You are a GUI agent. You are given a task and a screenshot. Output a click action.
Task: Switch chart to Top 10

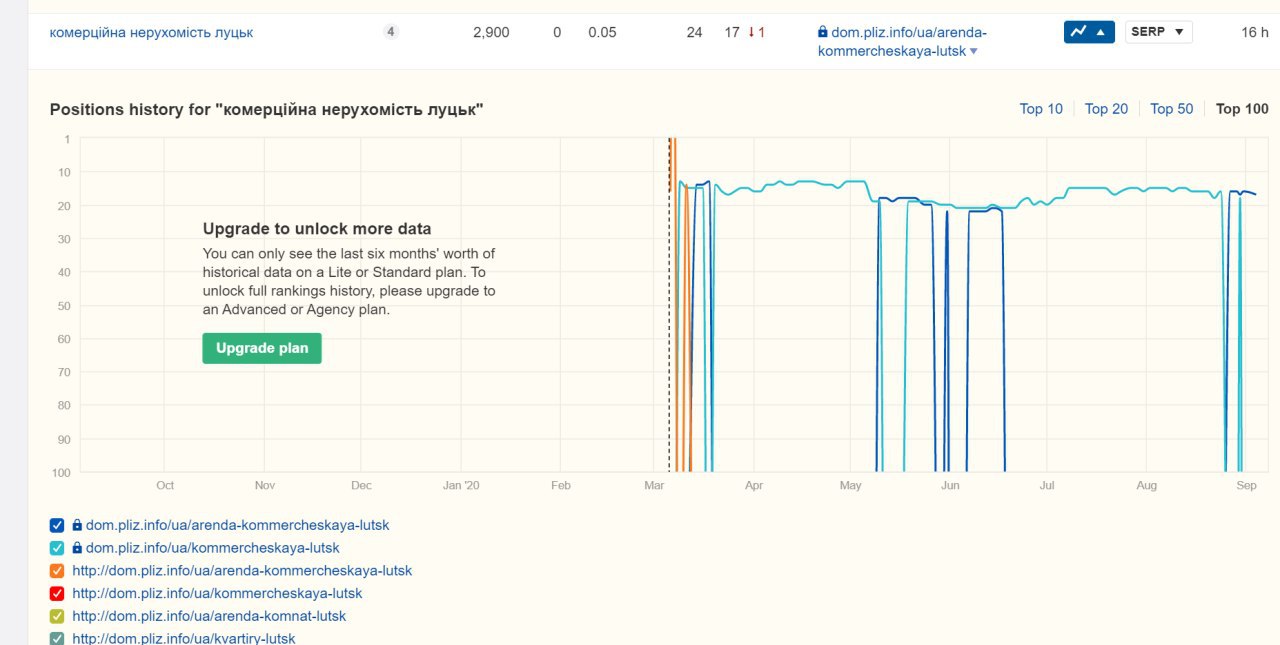1041,109
